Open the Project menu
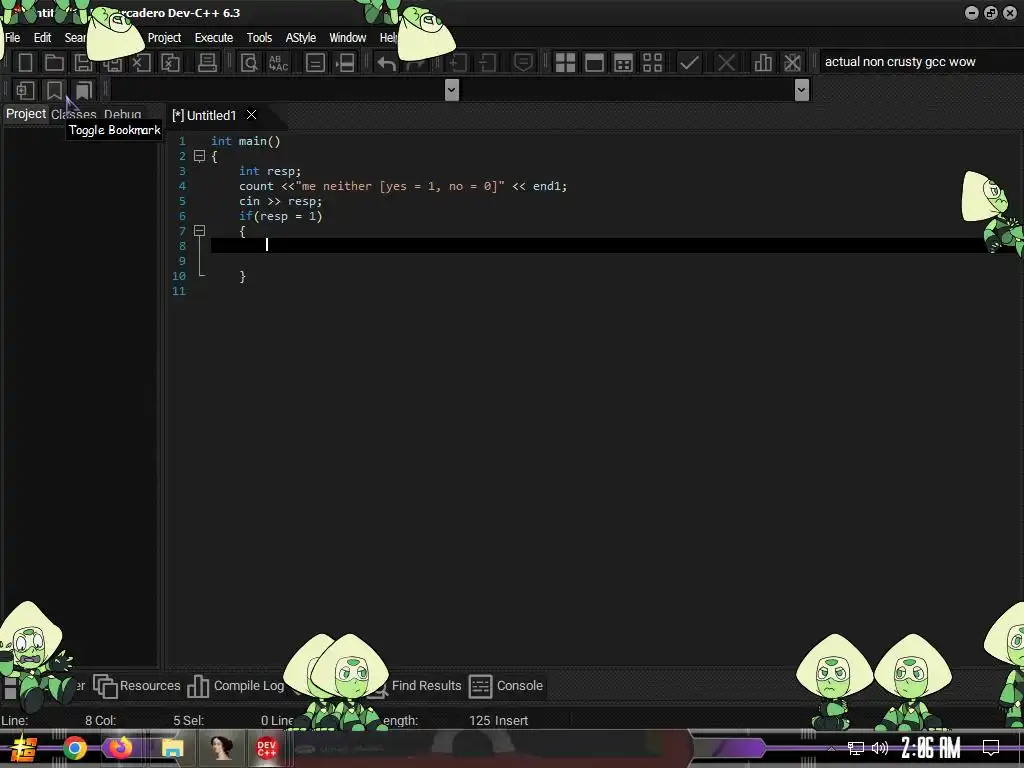Viewport: 1024px width, 768px height. point(164,38)
